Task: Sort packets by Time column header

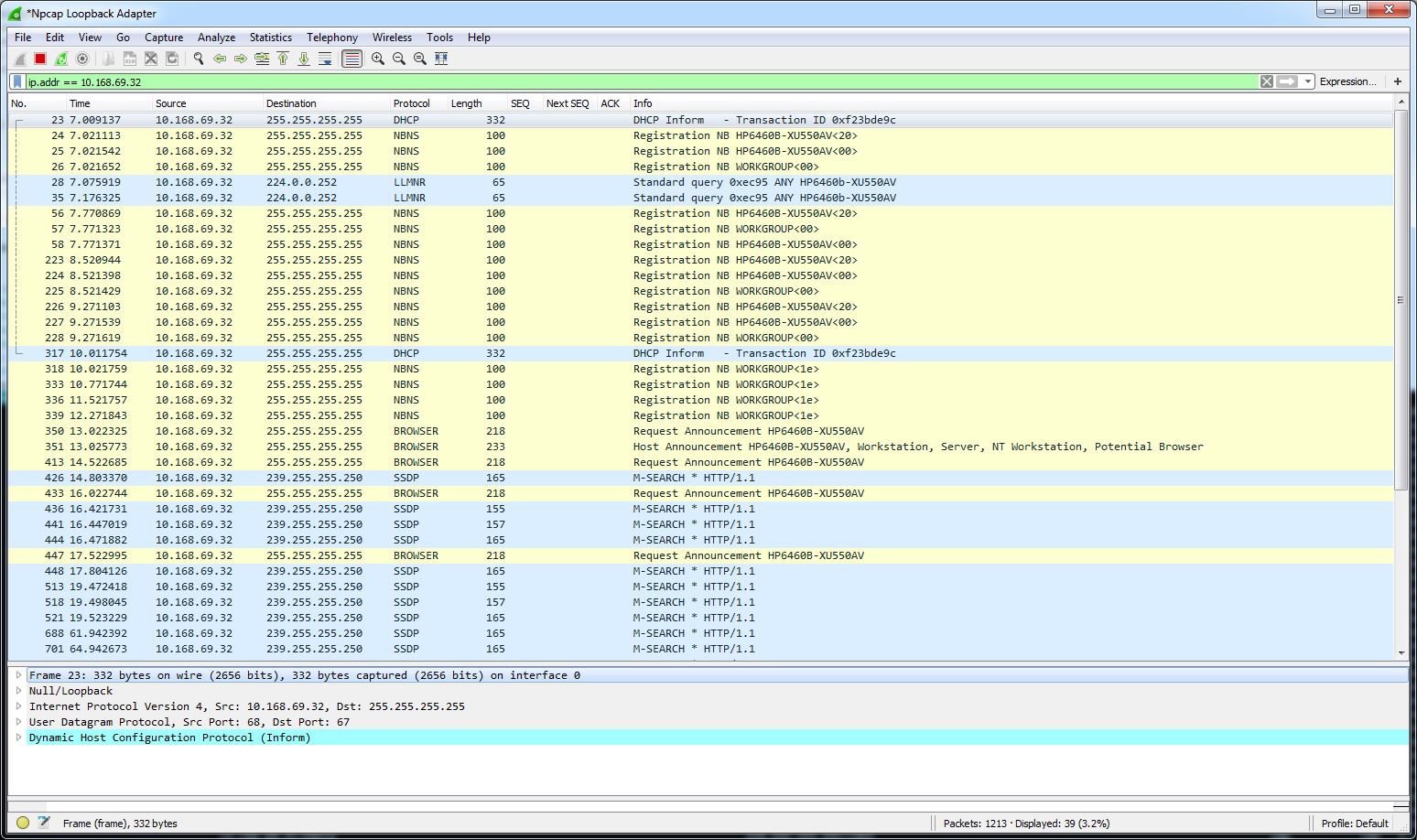Action: tap(109, 103)
